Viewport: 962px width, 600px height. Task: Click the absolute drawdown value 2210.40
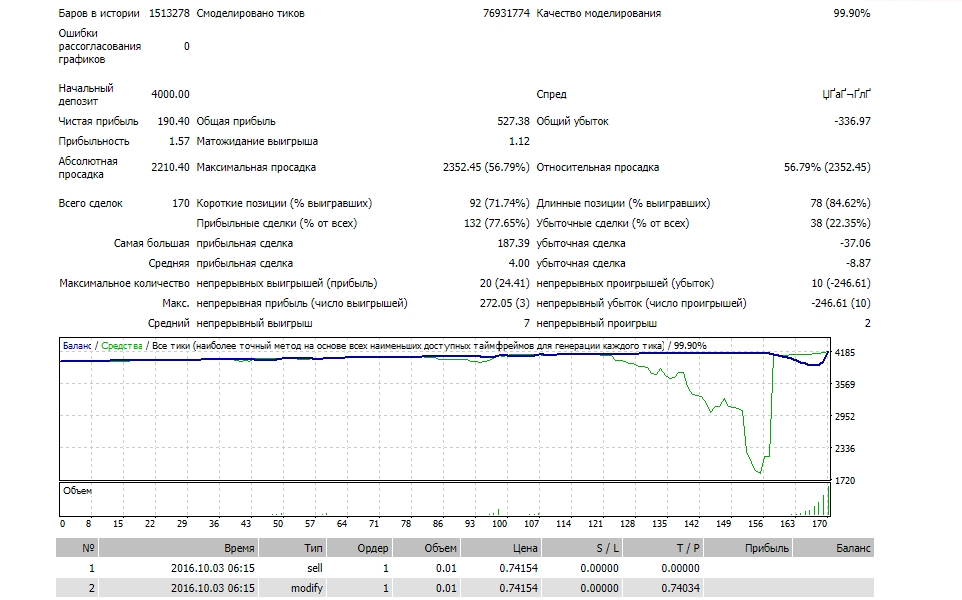[171, 167]
